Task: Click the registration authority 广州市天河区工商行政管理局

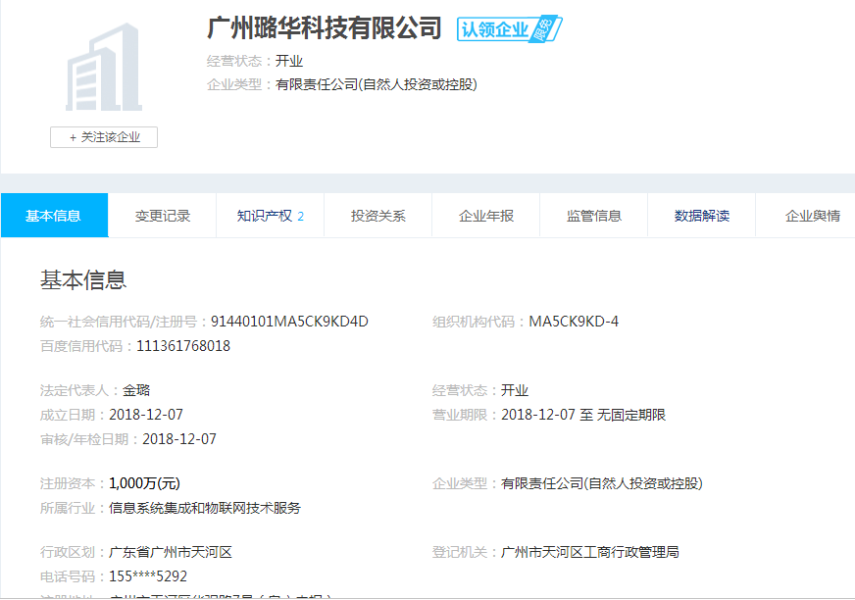Action: (x=589, y=552)
